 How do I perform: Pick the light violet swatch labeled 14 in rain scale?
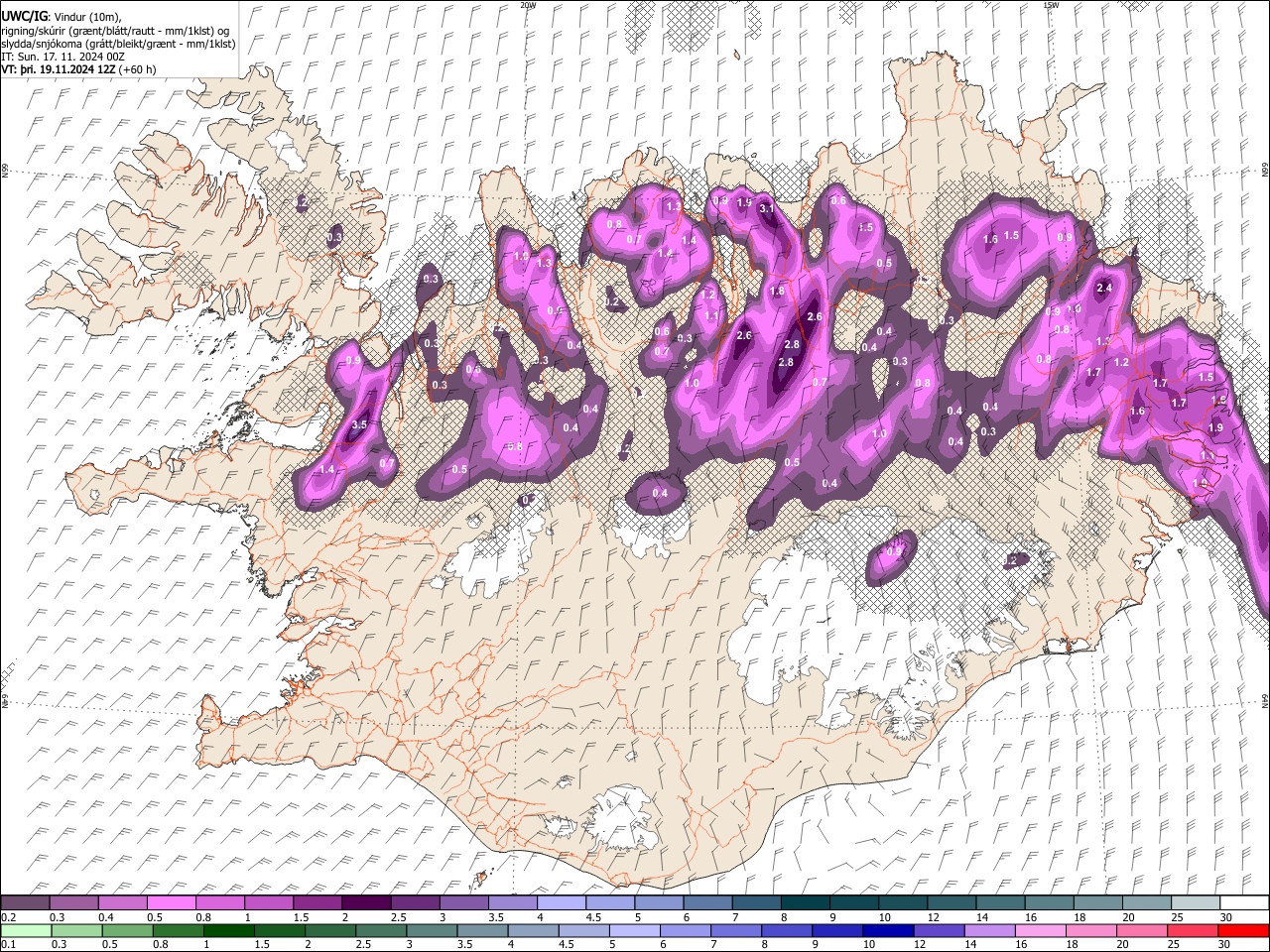(x=989, y=930)
